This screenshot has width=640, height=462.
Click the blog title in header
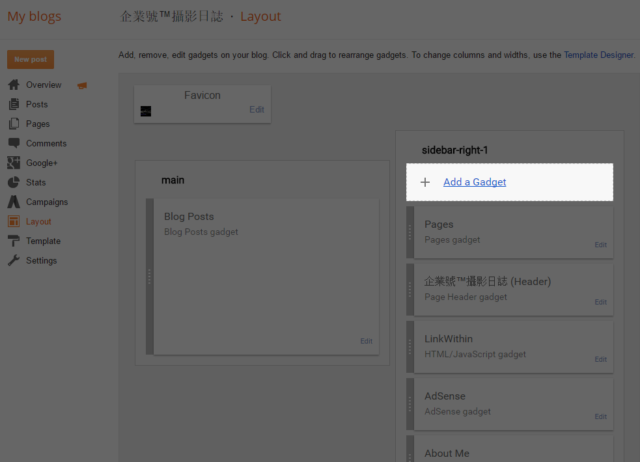click(171, 16)
